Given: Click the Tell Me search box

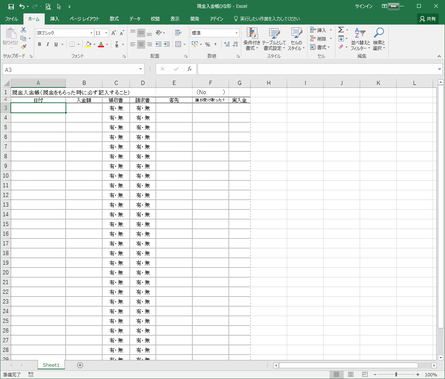Looking at the screenshot, I should point(267,19).
